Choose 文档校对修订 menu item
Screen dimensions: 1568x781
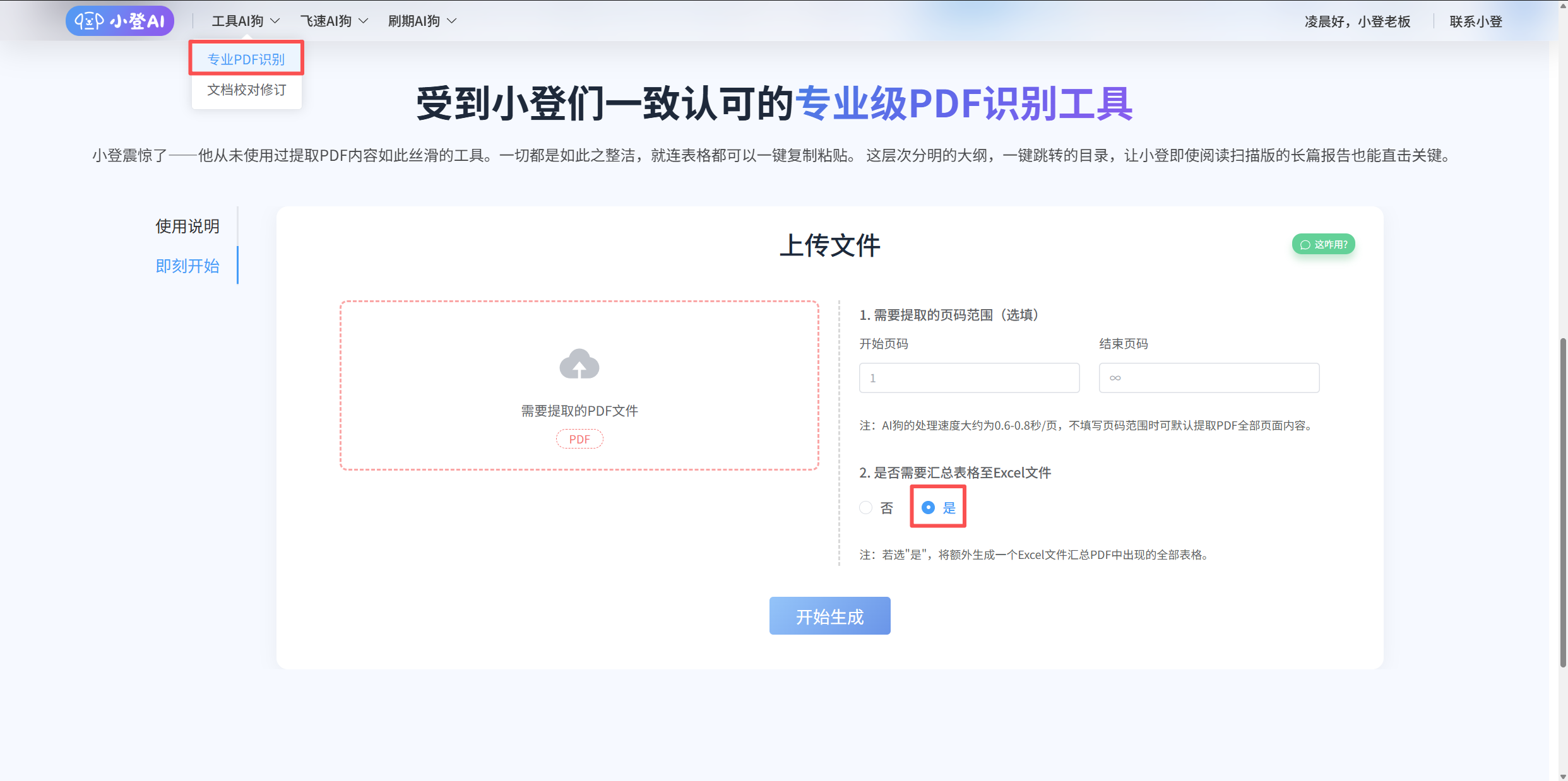[x=246, y=90]
